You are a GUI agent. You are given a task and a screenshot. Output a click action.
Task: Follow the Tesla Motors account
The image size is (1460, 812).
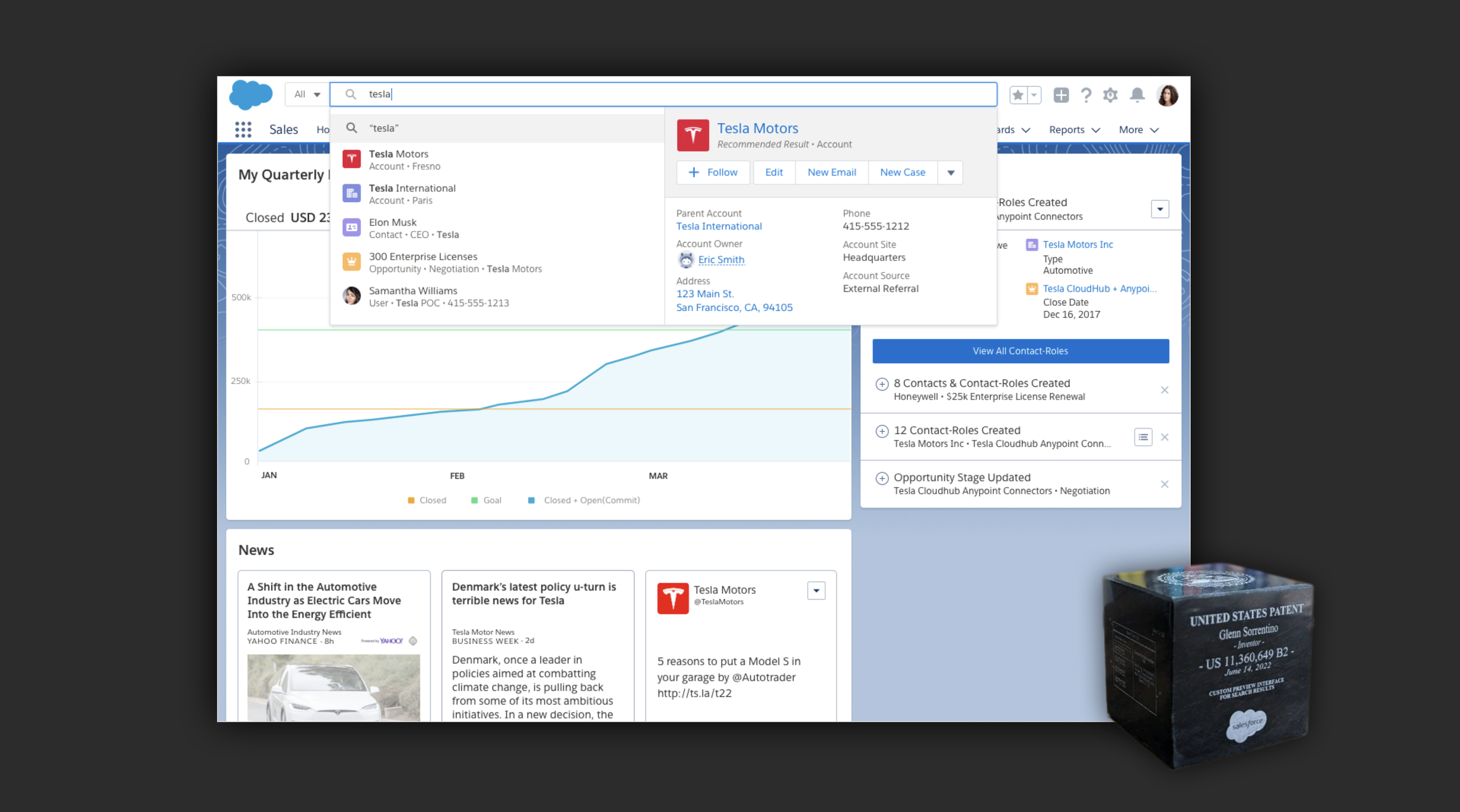[713, 172]
